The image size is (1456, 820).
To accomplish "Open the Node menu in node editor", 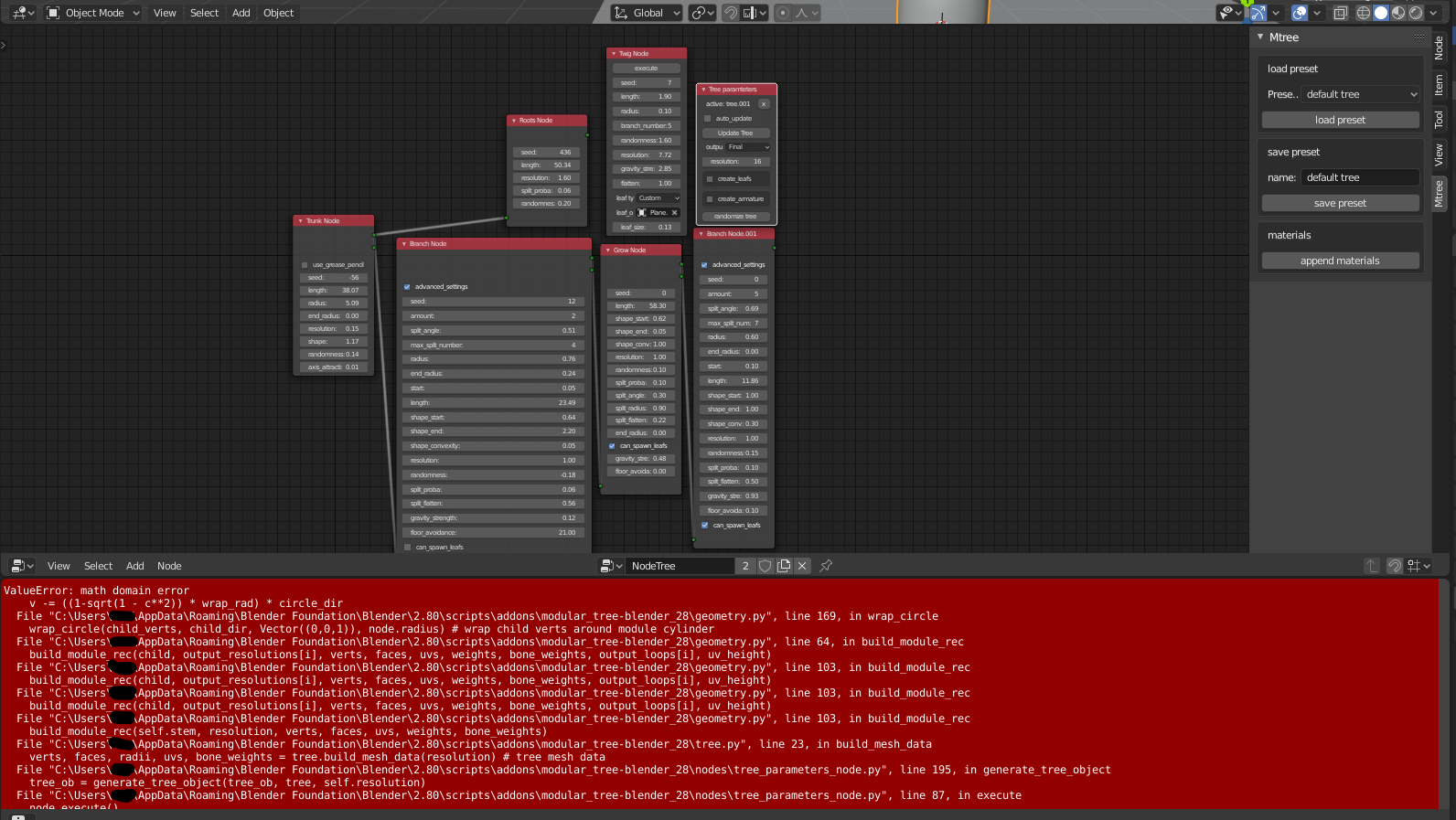I will pos(169,566).
